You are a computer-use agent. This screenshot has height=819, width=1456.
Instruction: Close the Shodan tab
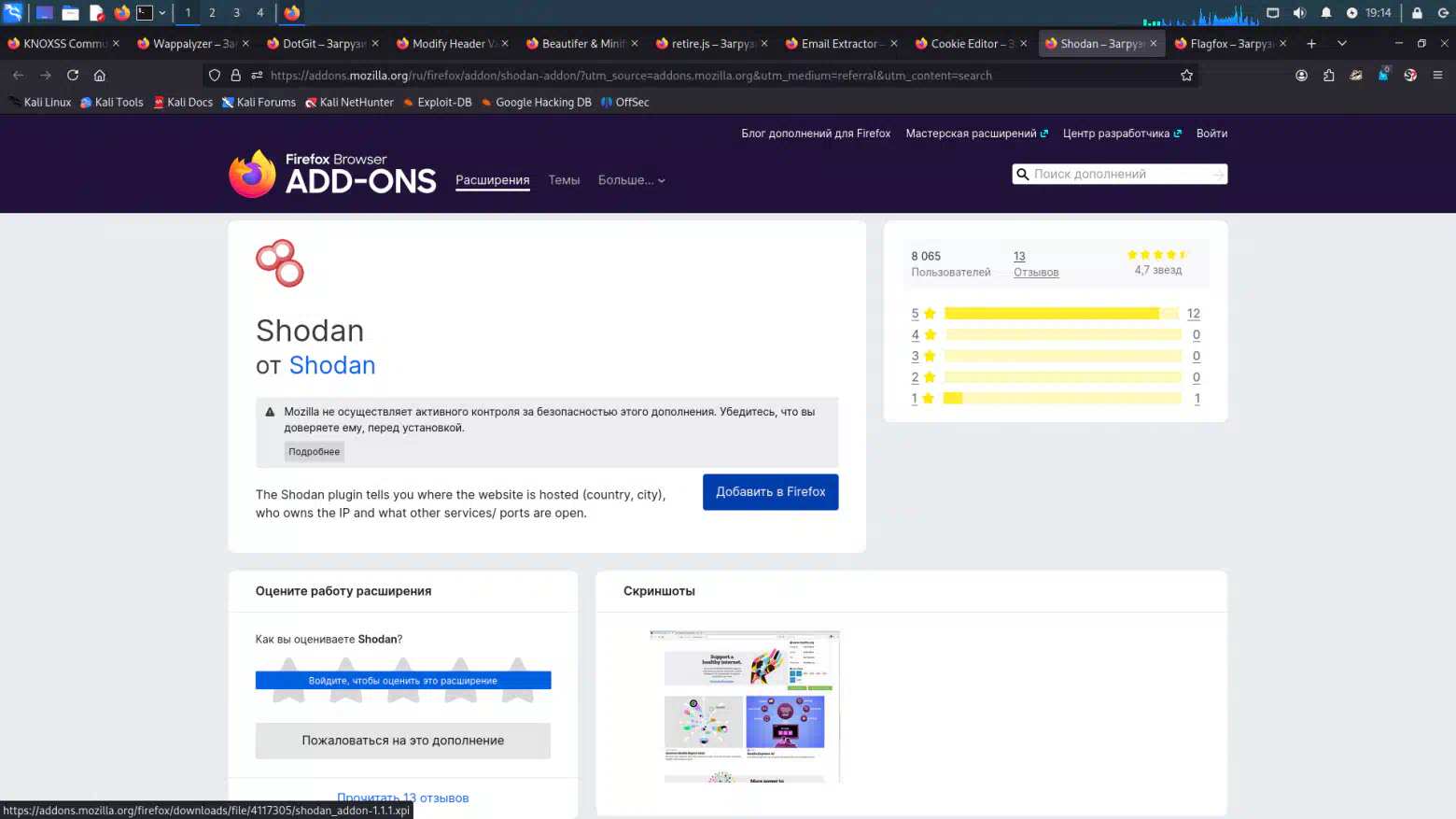coord(1154,43)
